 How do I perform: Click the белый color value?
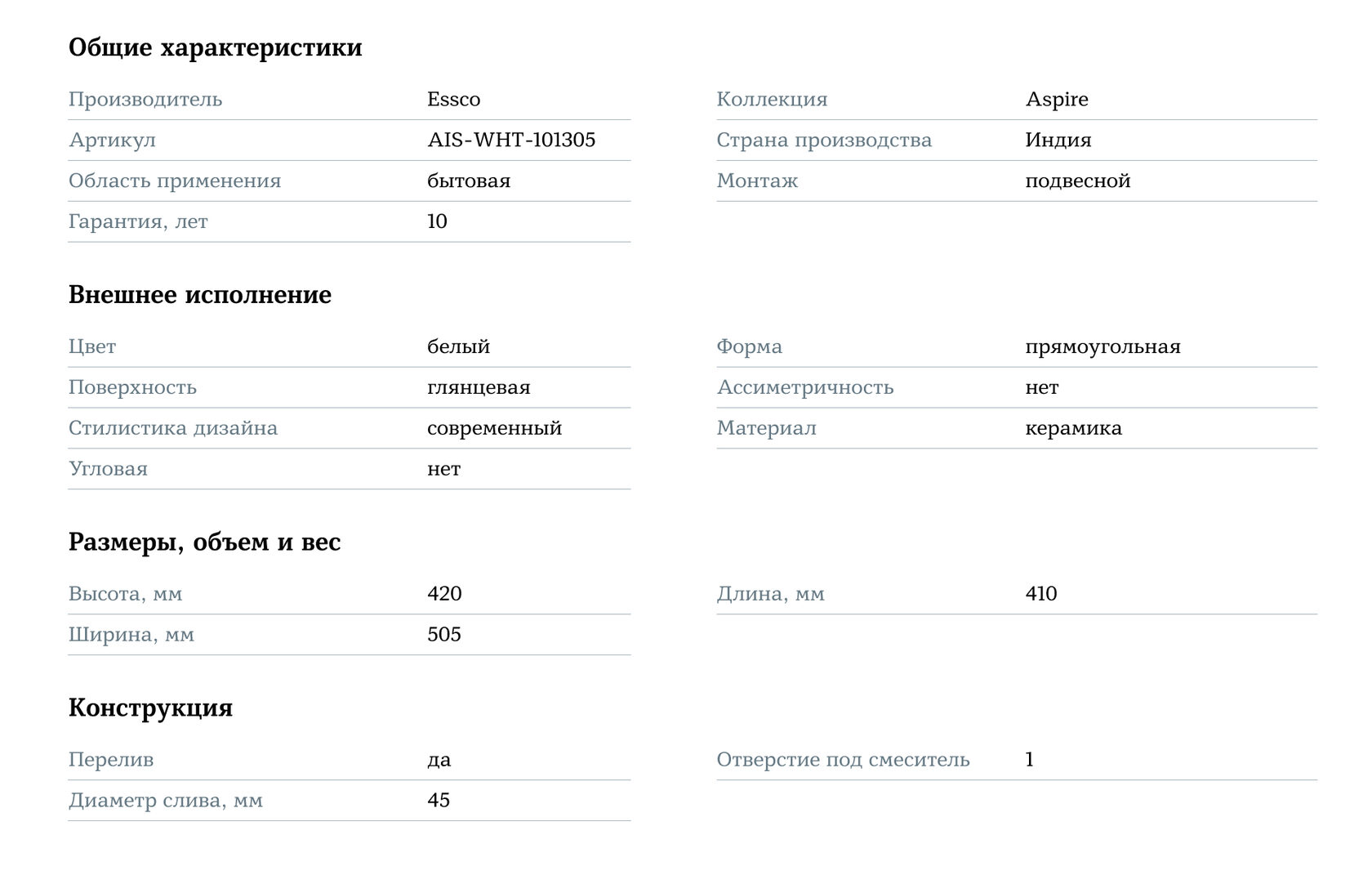(458, 347)
